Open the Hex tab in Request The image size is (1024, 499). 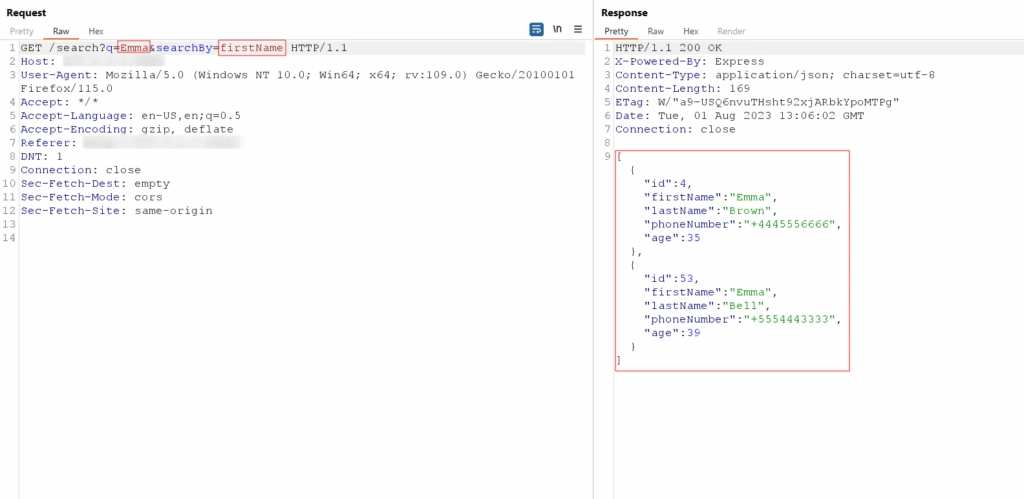click(x=96, y=31)
